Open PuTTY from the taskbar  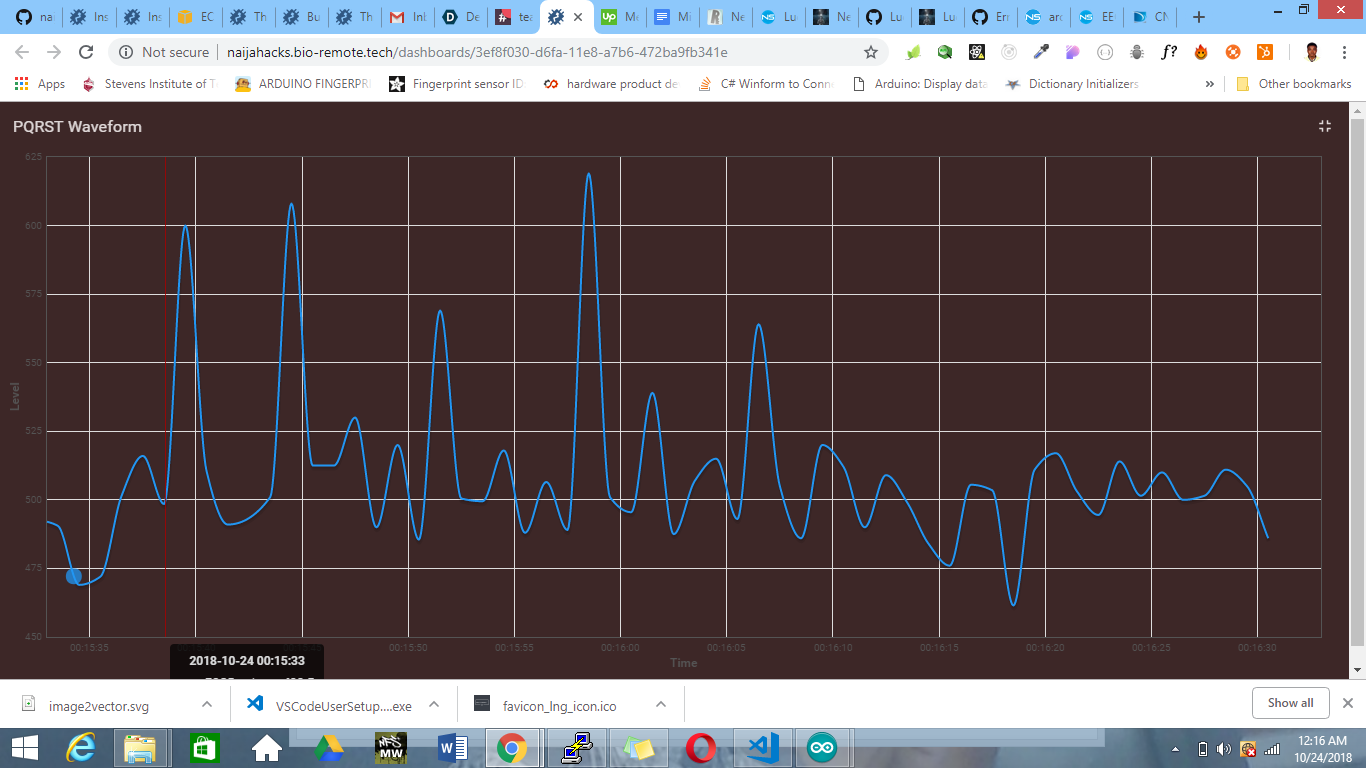[x=577, y=747]
